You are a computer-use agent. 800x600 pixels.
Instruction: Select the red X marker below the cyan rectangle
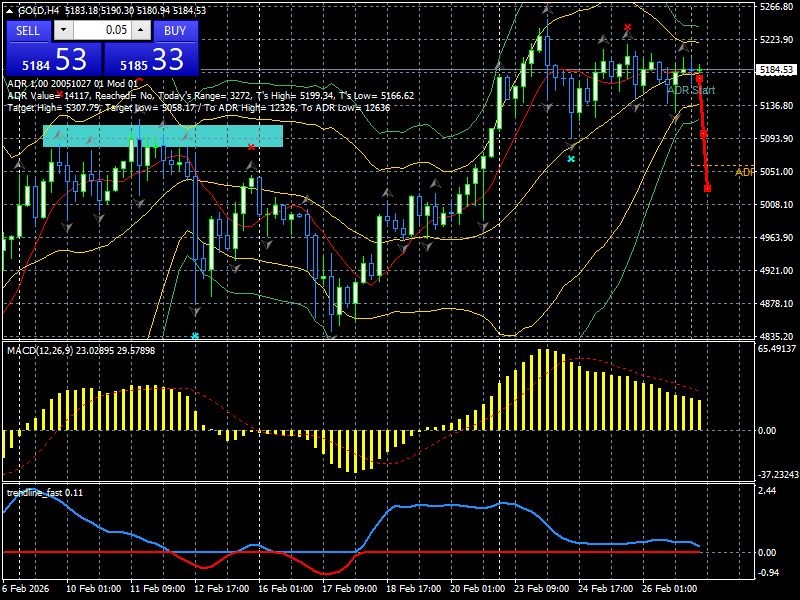(x=251, y=147)
